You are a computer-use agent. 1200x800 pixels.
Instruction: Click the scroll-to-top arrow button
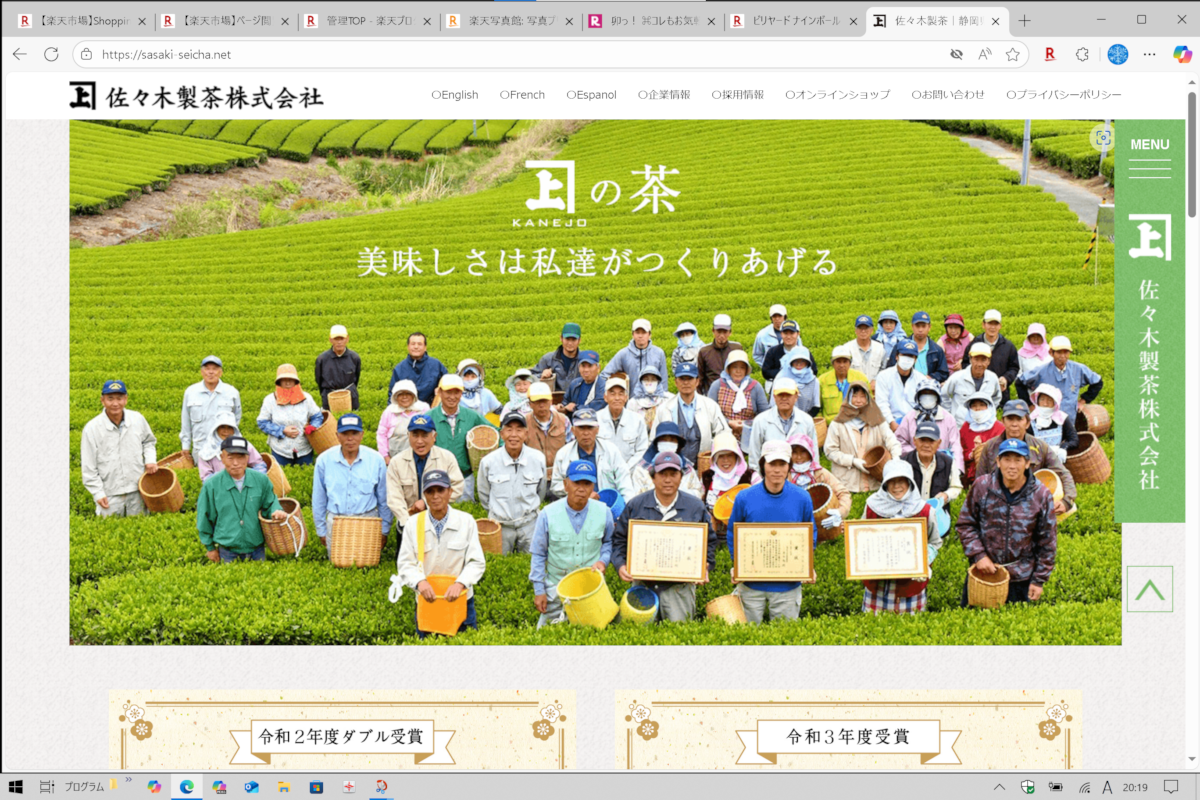click(1150, 589)
